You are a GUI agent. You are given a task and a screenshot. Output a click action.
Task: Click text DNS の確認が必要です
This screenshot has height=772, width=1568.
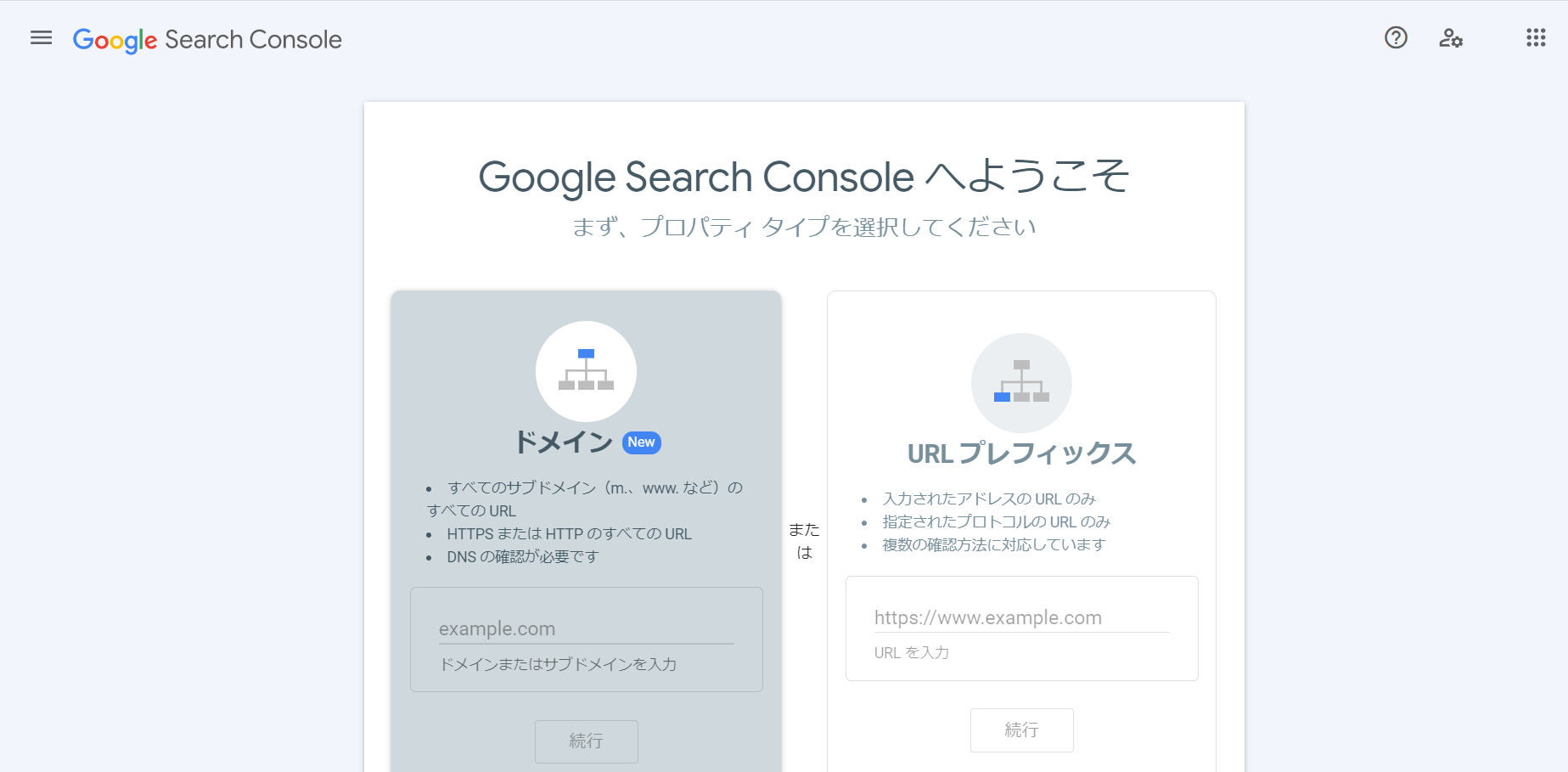523,557
